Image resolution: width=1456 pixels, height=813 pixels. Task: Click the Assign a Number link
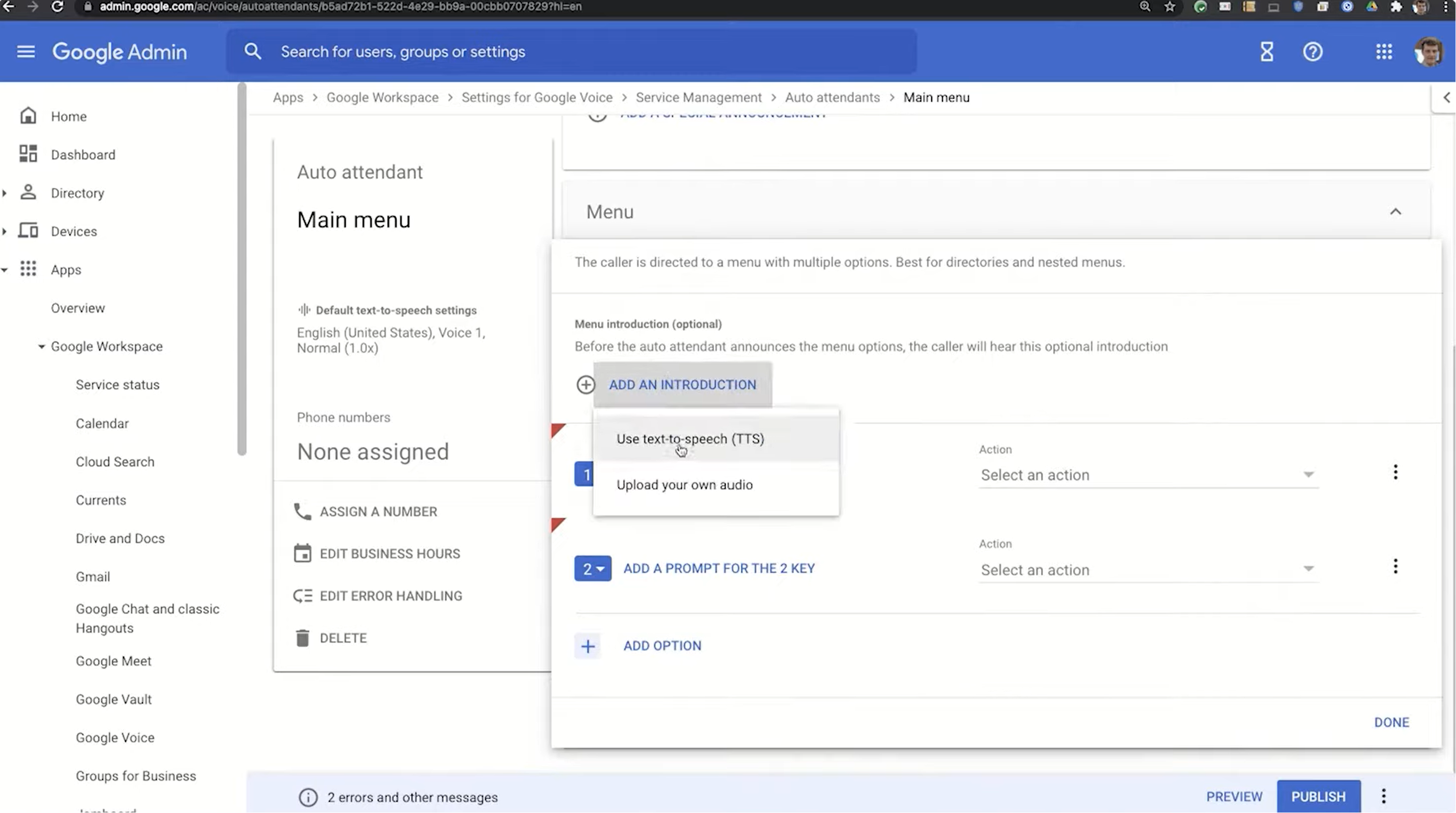coord(378,511)
